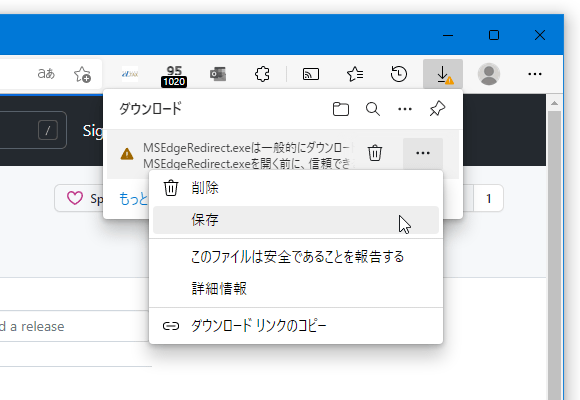Open the user profile avatar

pyautogui.click(x=489, y=74)
